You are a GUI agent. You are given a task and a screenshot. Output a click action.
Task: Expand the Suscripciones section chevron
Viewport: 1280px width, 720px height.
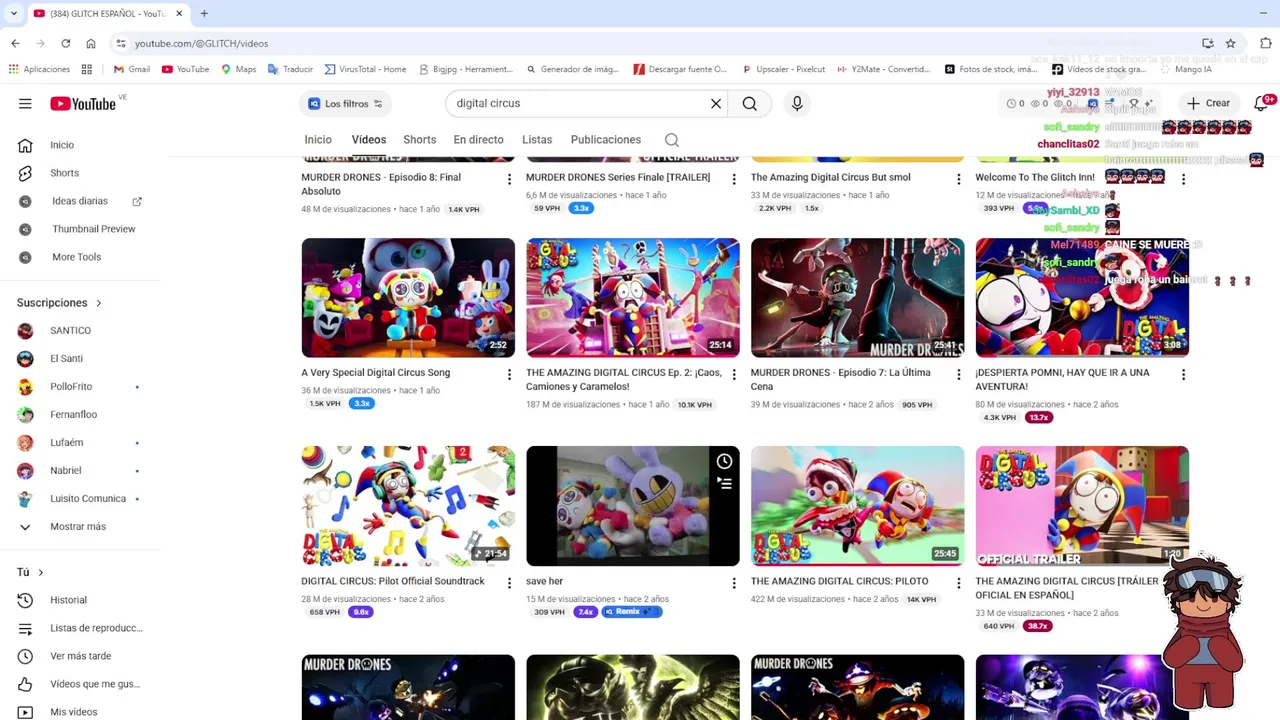(x=98, y=303)
